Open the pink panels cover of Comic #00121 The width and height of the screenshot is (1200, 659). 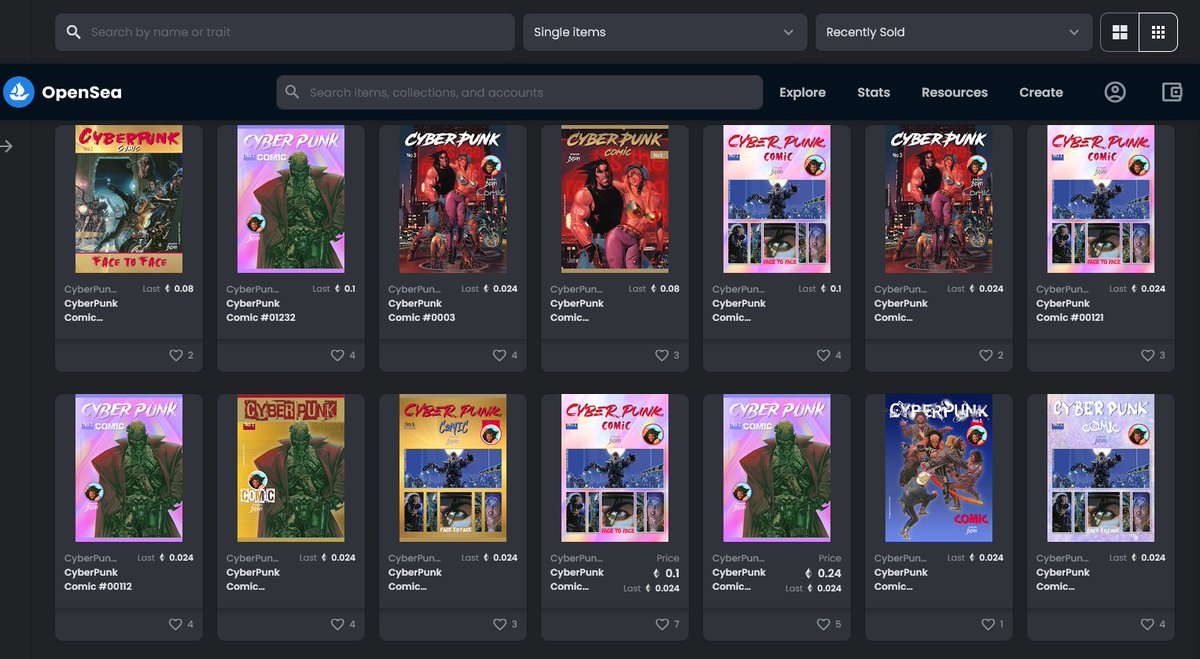(x=1101, y=199)
